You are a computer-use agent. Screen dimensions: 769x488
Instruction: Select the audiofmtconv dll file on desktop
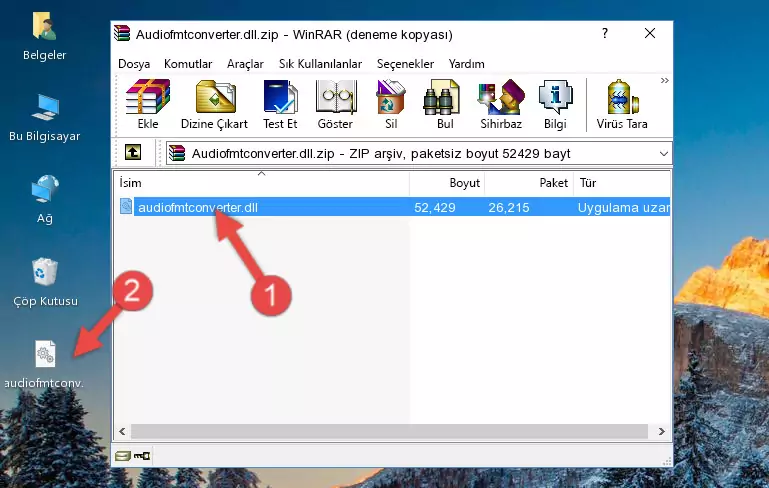(x=45, y=365)
